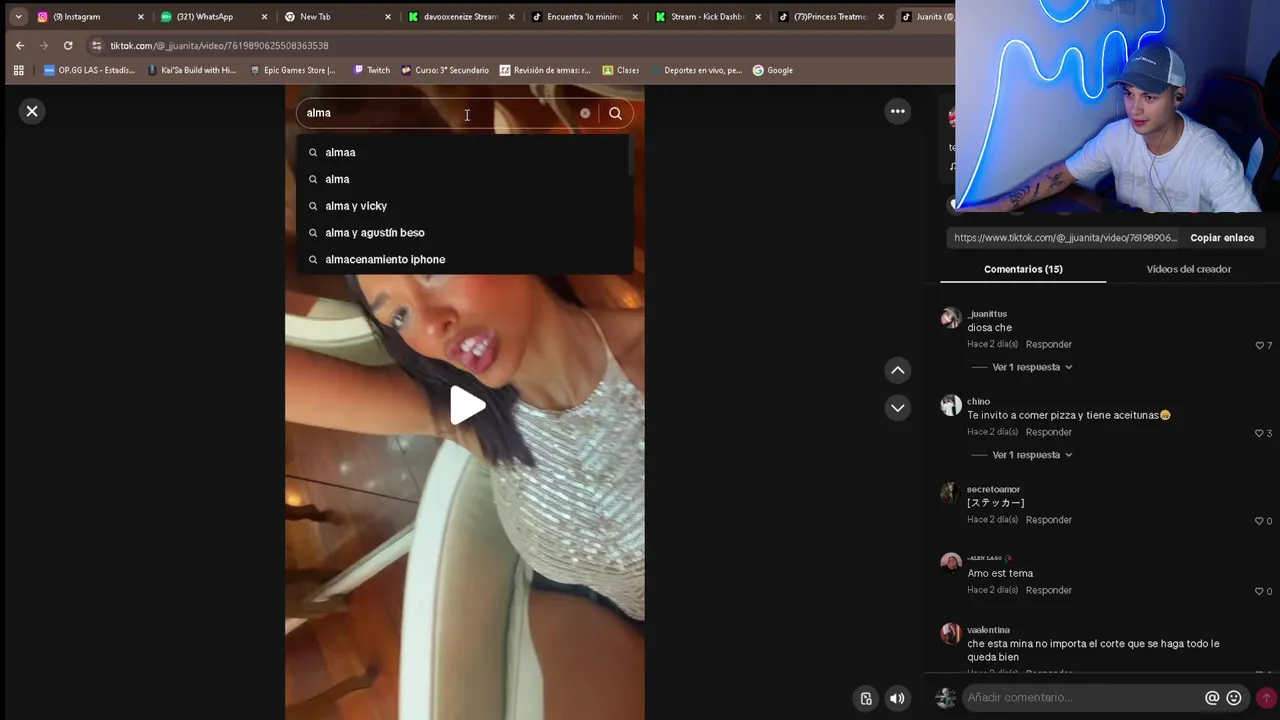
Task: Reply to the 'Amo est tema' comment
Action: point(1048,590)
